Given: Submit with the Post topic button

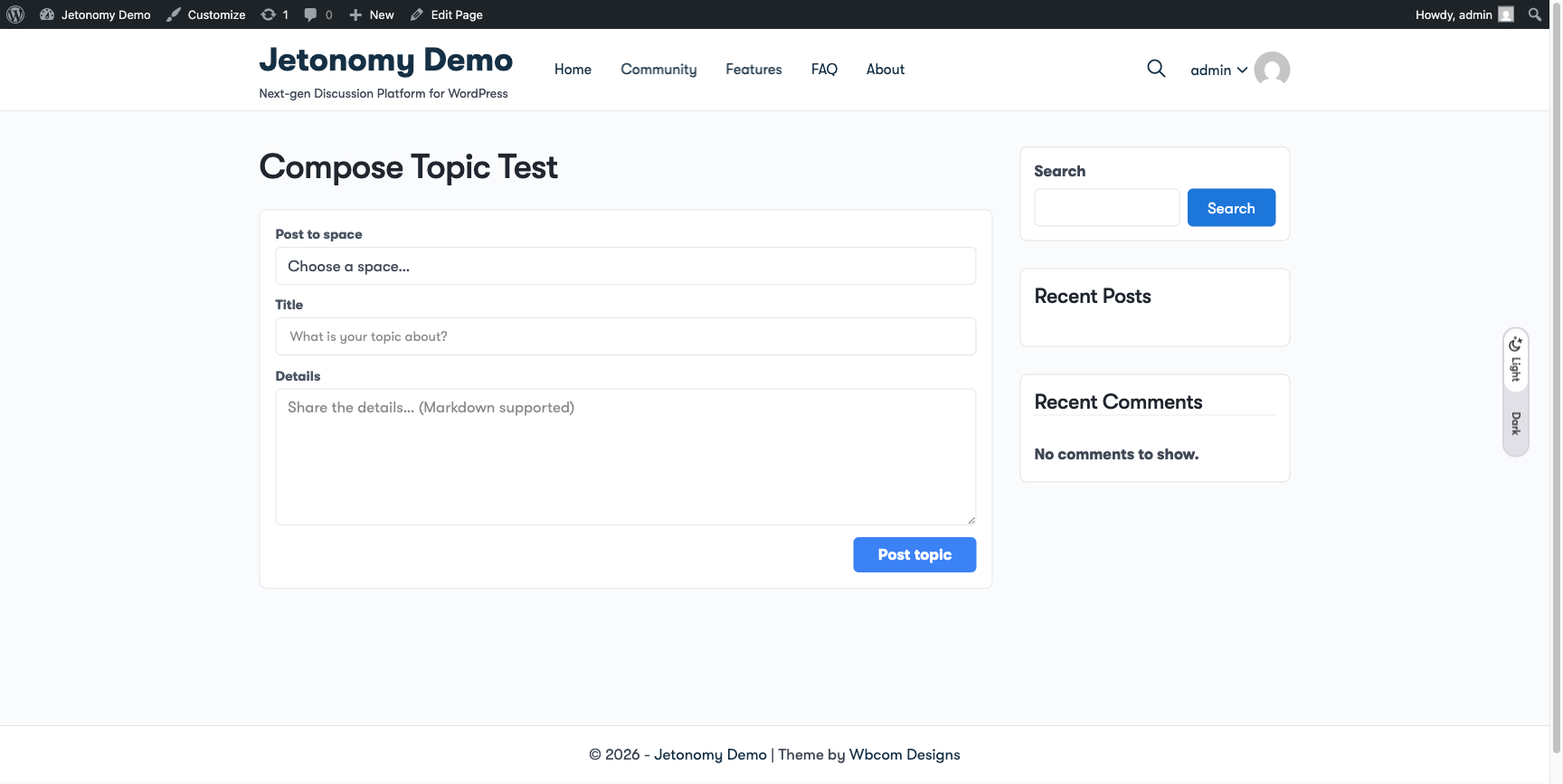Looking at the screenshot, I should pyautogui.click(x=914, y=555).
